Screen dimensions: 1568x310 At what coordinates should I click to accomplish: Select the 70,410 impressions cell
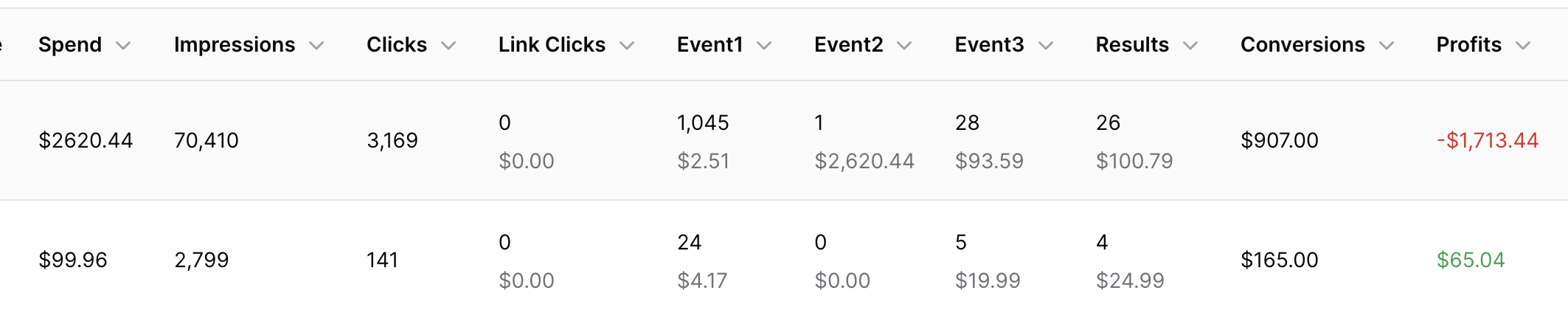click(207, 140)
